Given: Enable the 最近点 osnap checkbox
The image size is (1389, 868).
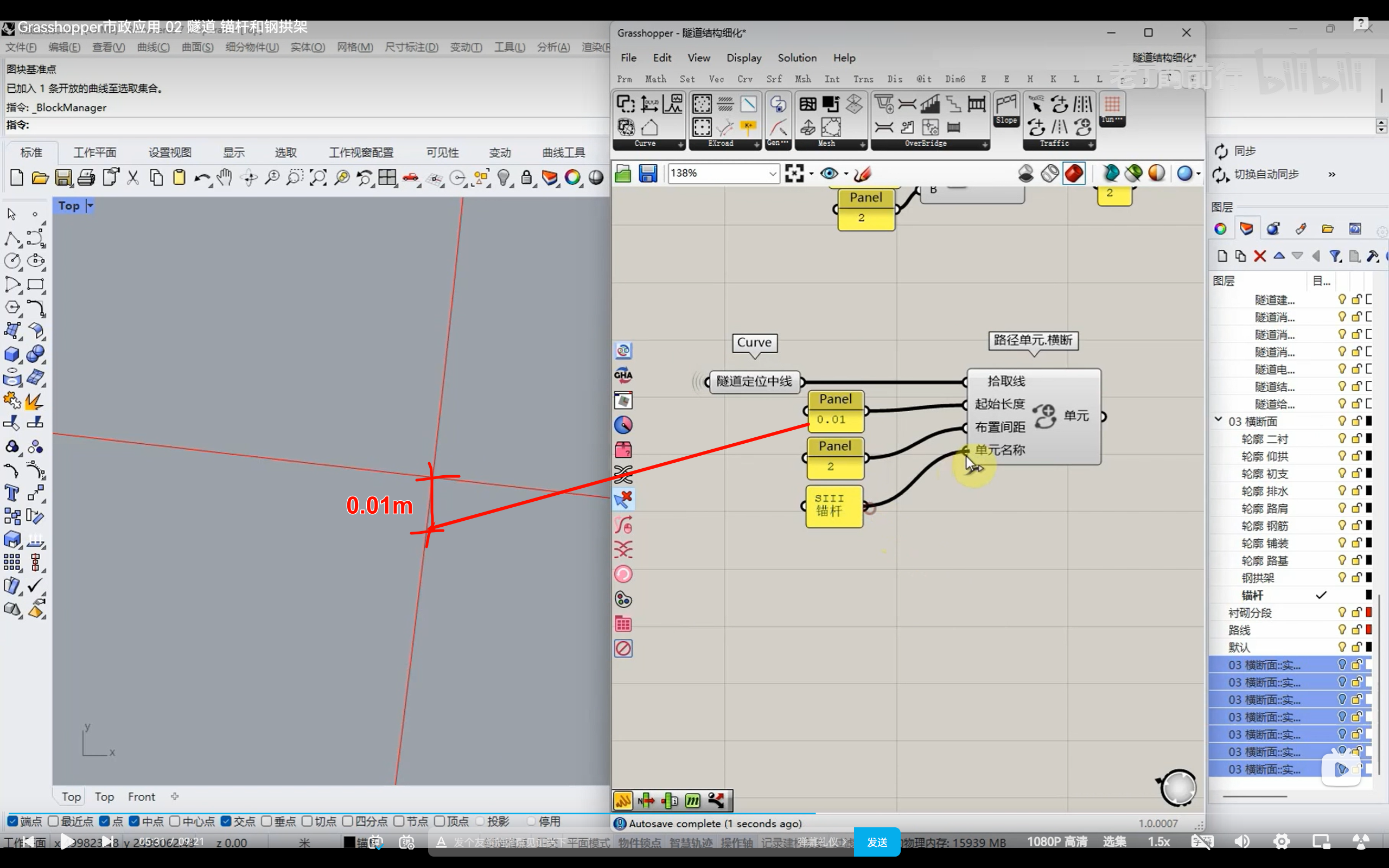Looking at the screenshot, I should (53, 821).
